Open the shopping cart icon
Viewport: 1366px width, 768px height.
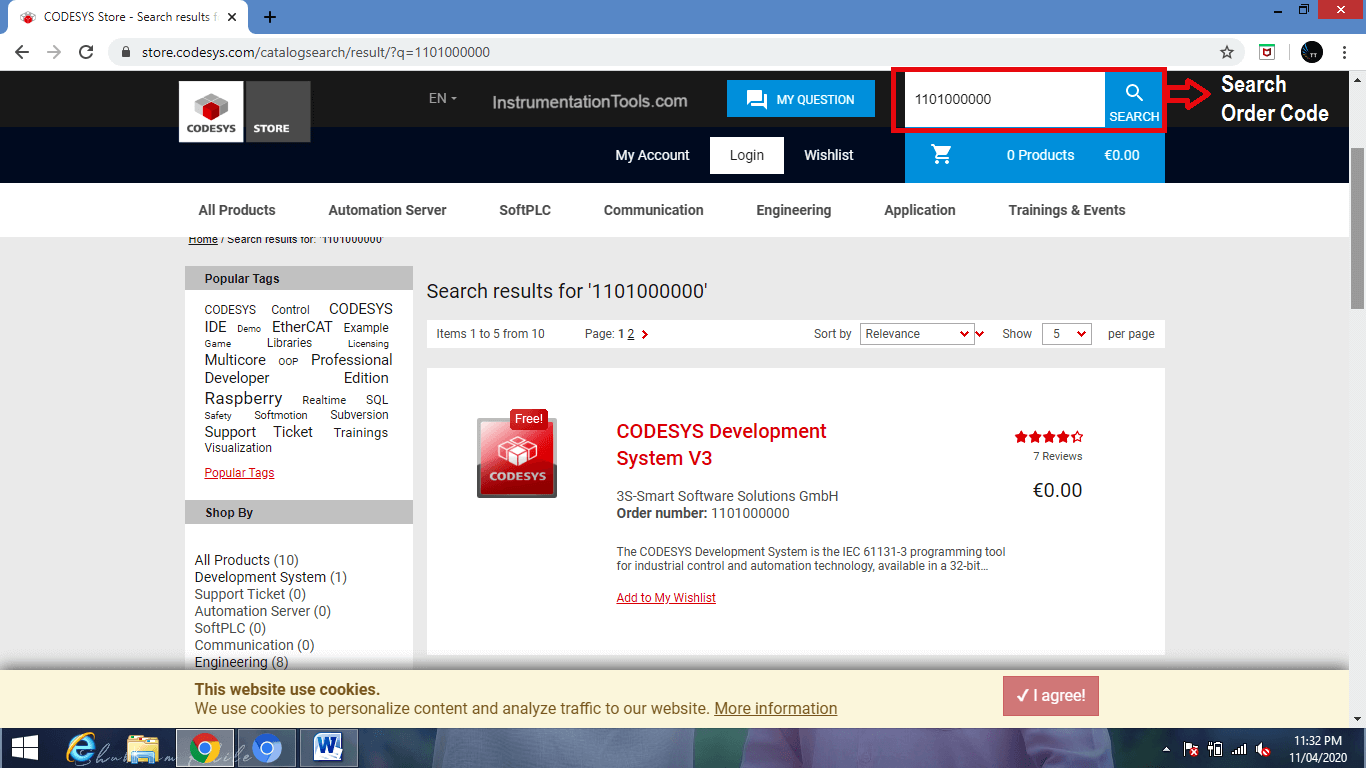tap(941, 155)
